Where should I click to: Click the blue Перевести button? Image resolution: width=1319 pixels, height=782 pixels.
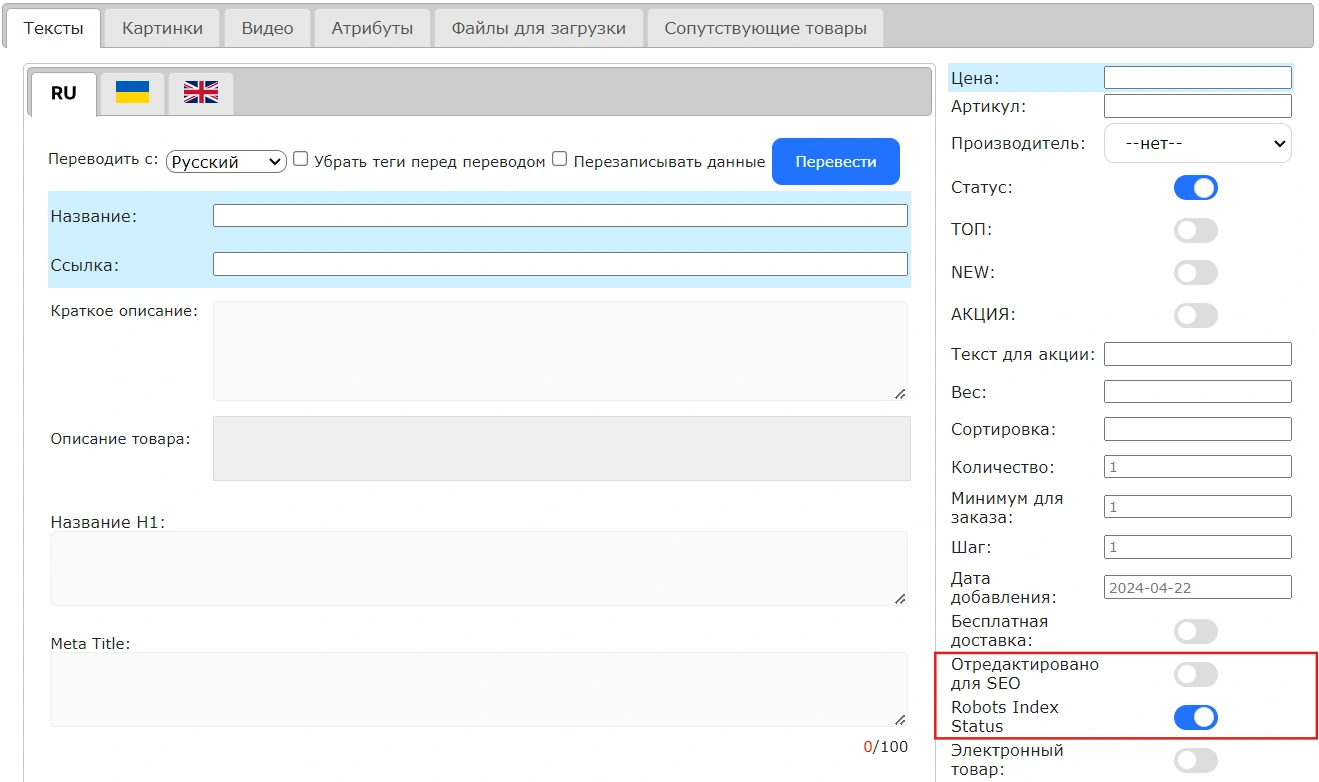click(835, 162)
